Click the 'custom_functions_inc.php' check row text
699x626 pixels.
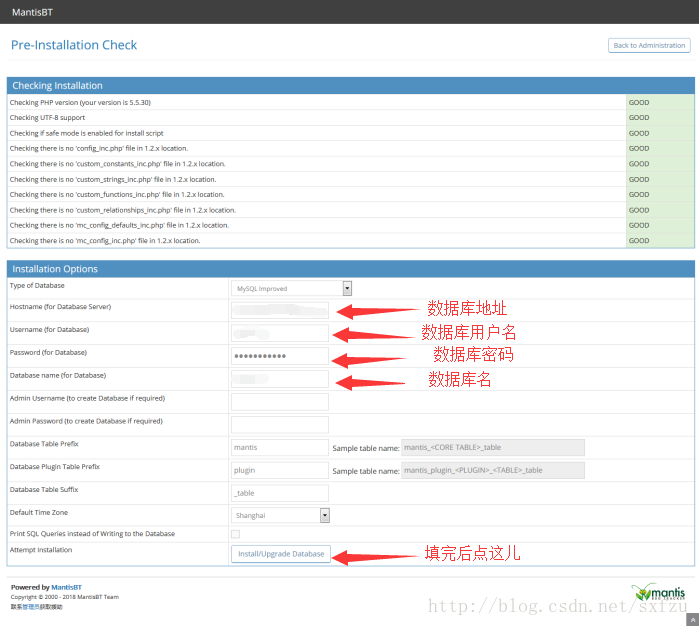coord(117,194)
